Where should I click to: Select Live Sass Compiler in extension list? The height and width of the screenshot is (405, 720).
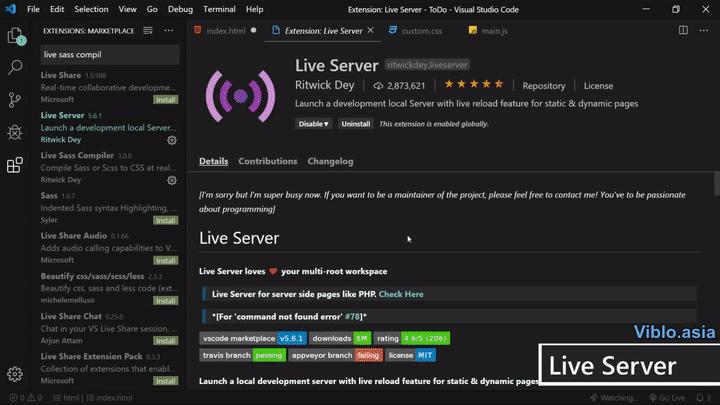point(109,168)
